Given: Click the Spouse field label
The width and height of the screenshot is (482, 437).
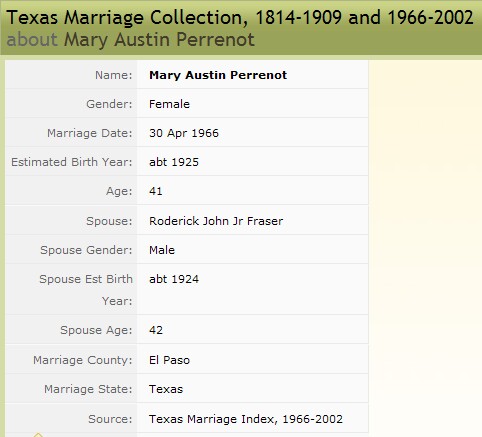Looking at the screenshot, I should click(x=109, y=221).
